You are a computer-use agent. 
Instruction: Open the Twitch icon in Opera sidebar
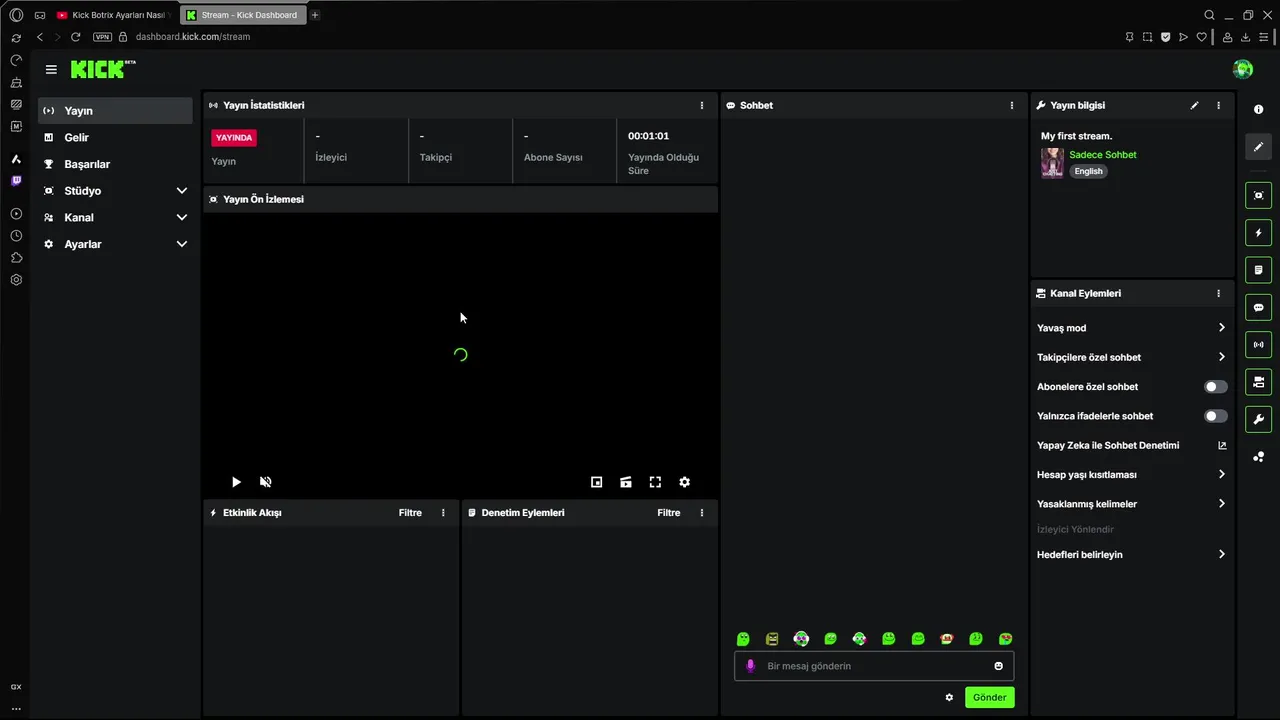tap(16, 181)
